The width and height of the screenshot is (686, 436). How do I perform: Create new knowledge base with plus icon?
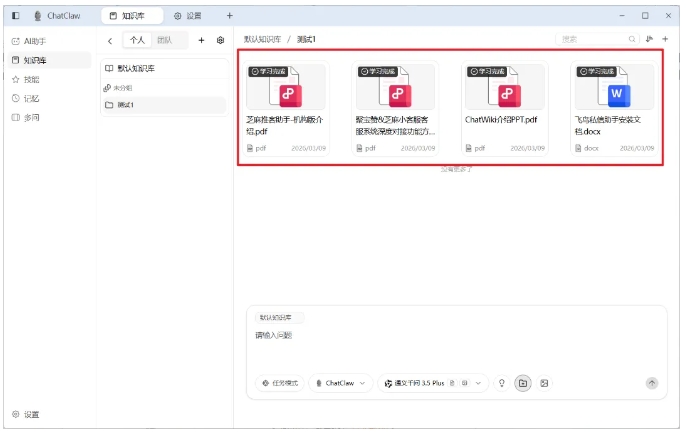201,40
